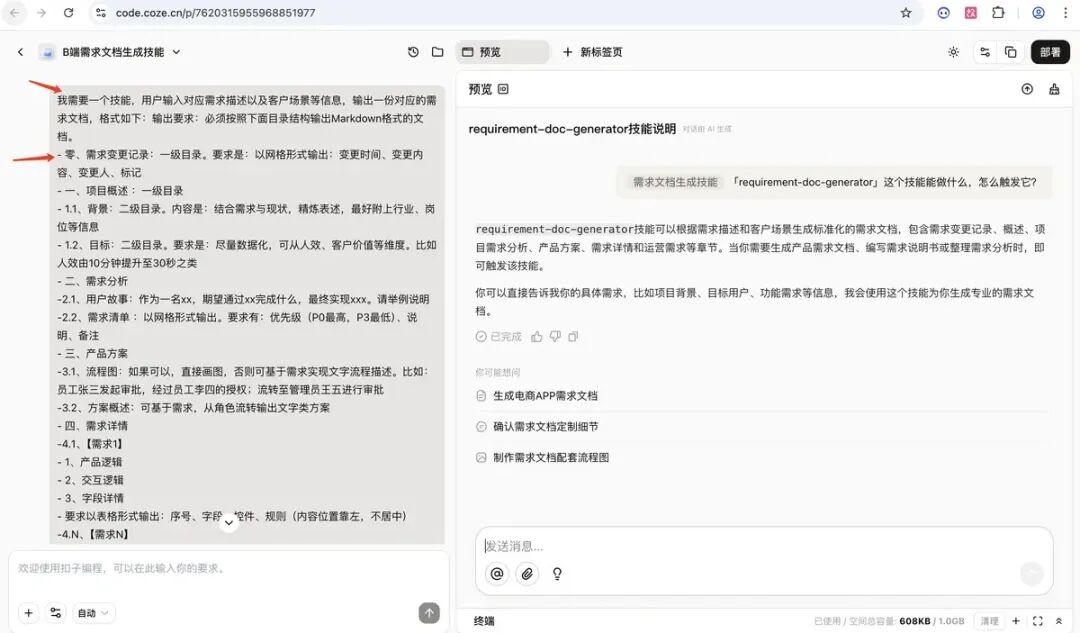
Task: Switch to the 预览 tab
Action: (502, 52)
